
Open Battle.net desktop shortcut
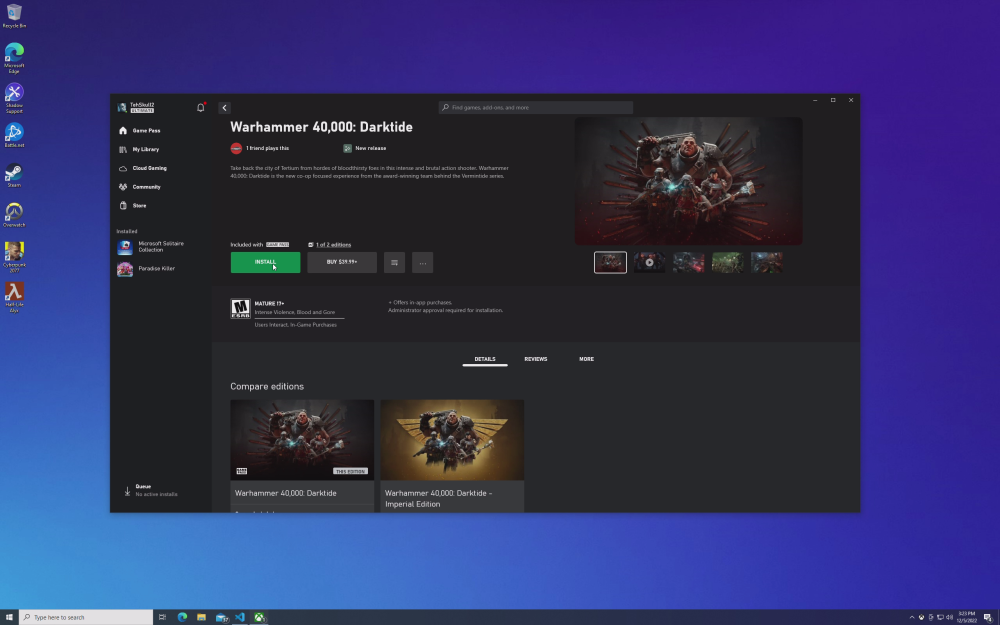[14, 135]
